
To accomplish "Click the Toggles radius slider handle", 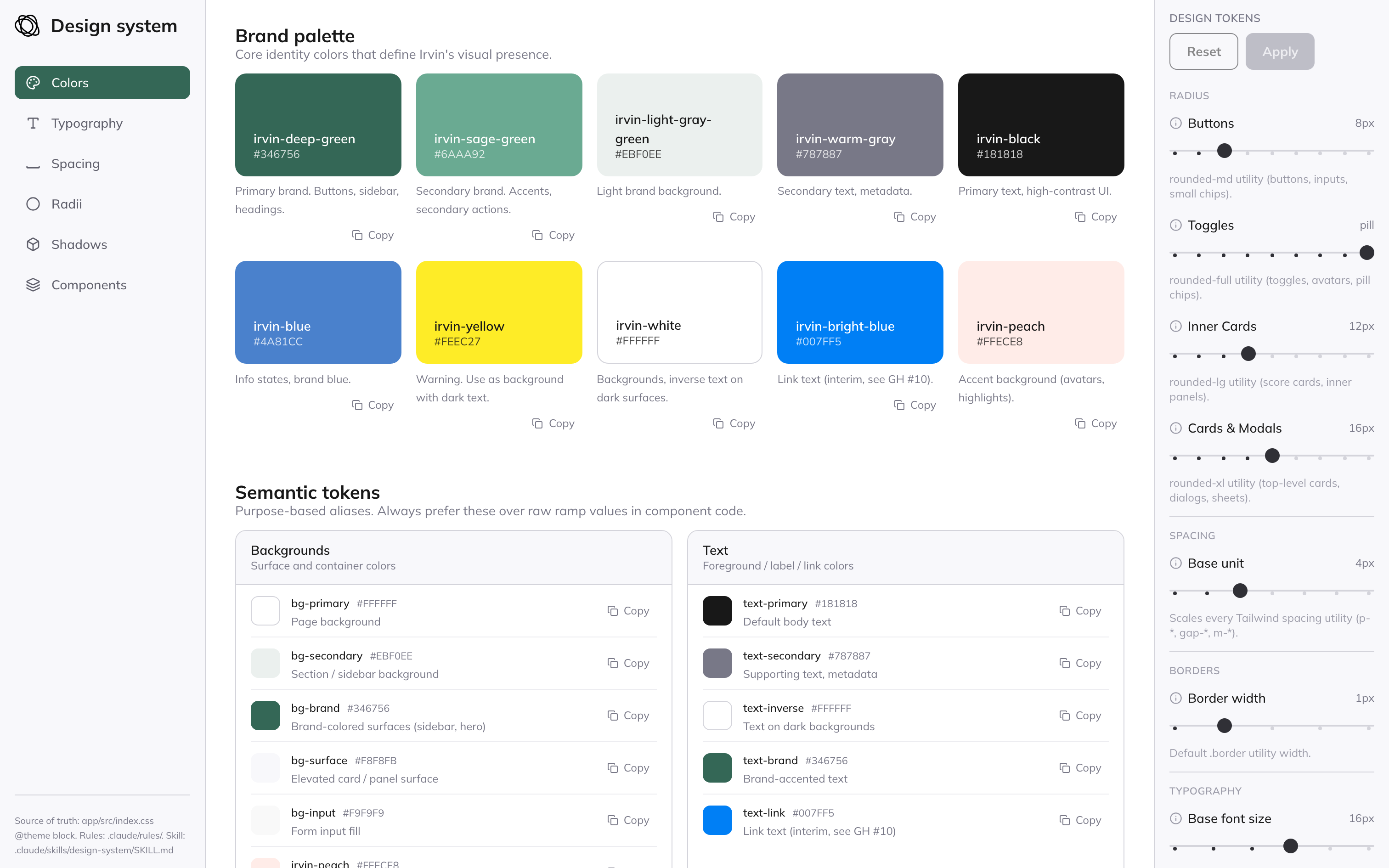I will point(1366,253).
